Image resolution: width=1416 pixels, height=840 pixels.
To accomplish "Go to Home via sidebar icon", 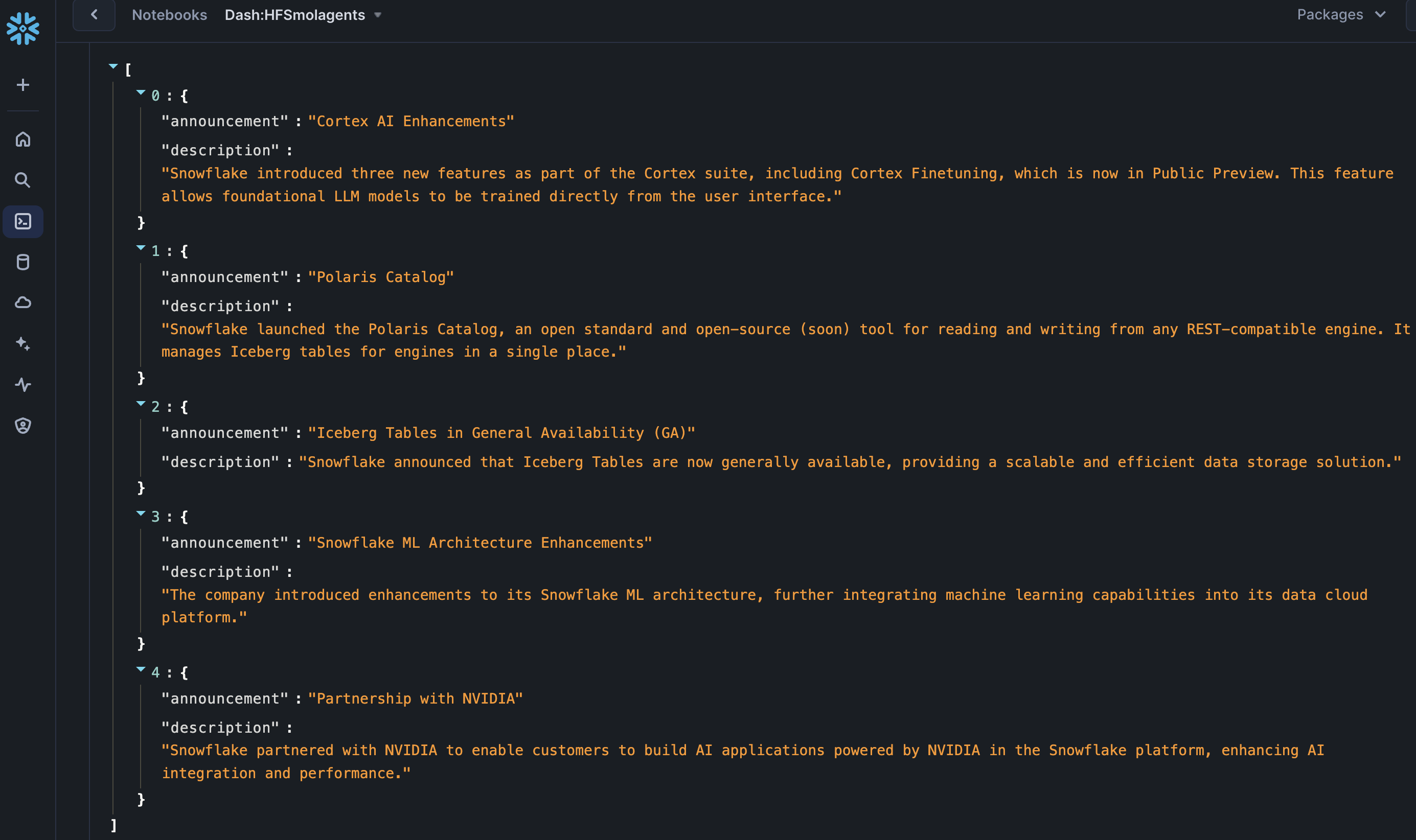I will point(22,138).
